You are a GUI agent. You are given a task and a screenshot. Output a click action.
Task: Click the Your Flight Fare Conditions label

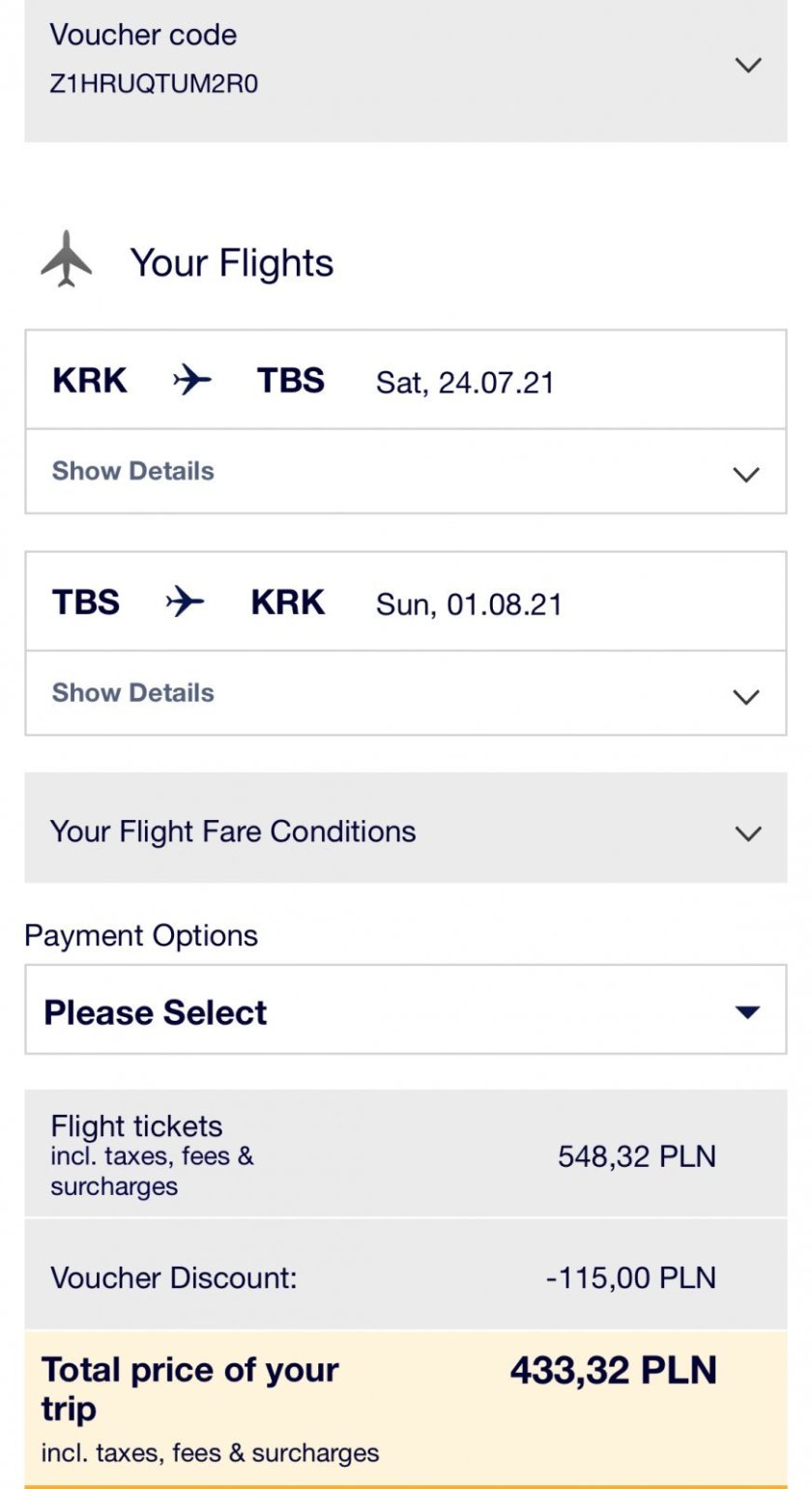click(233, 832)
